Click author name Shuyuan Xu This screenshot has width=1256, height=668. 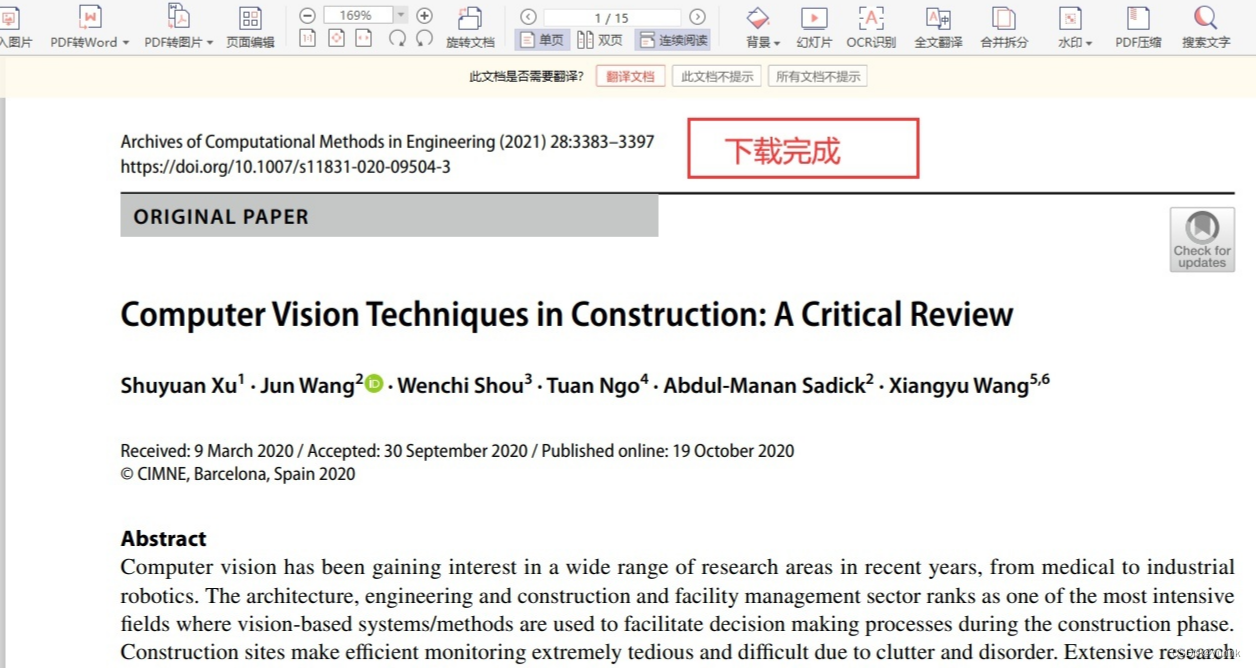pos(178,386)
